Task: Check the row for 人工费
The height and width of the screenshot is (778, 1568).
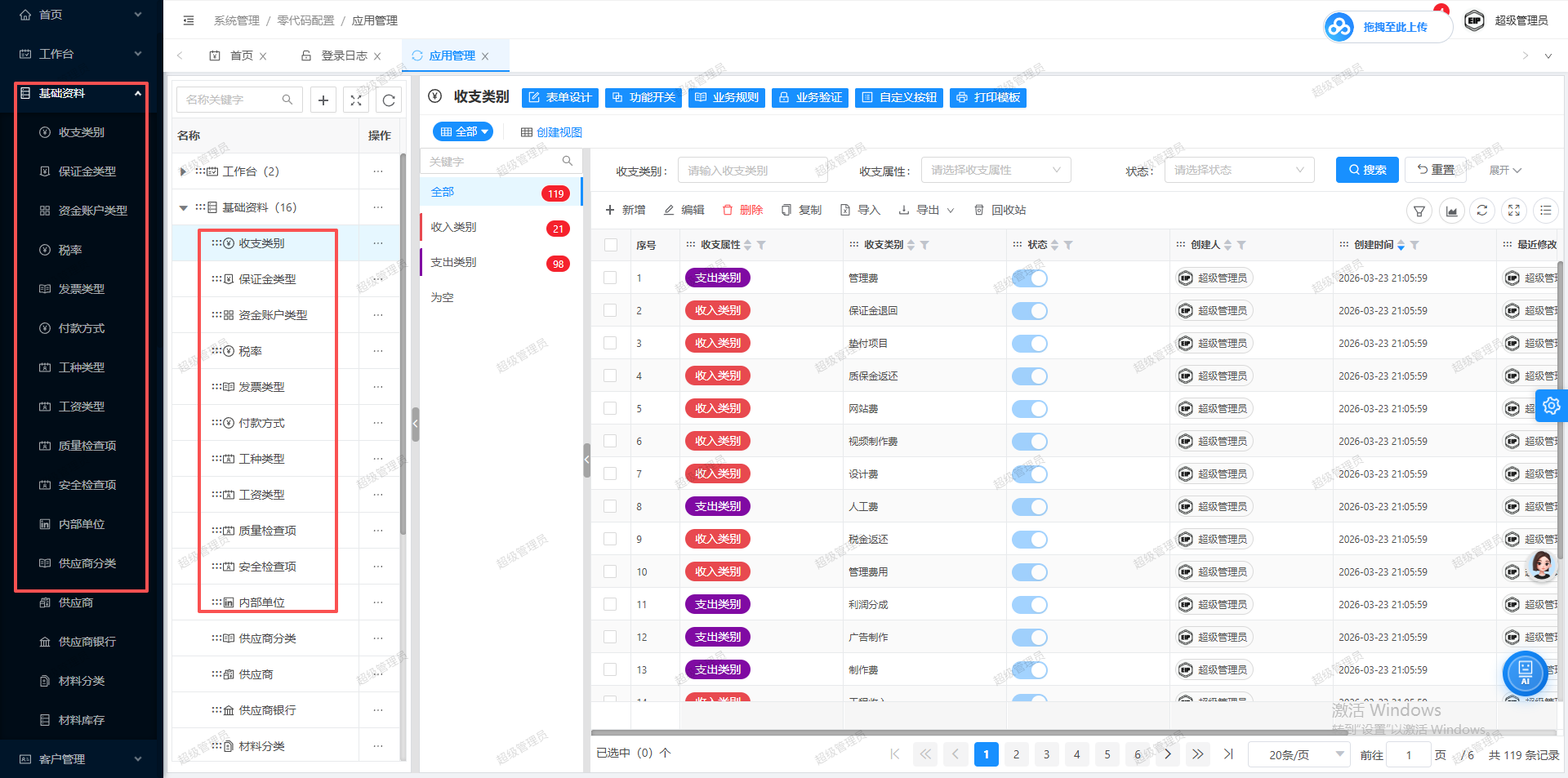Action: click(x=610, y=506)
